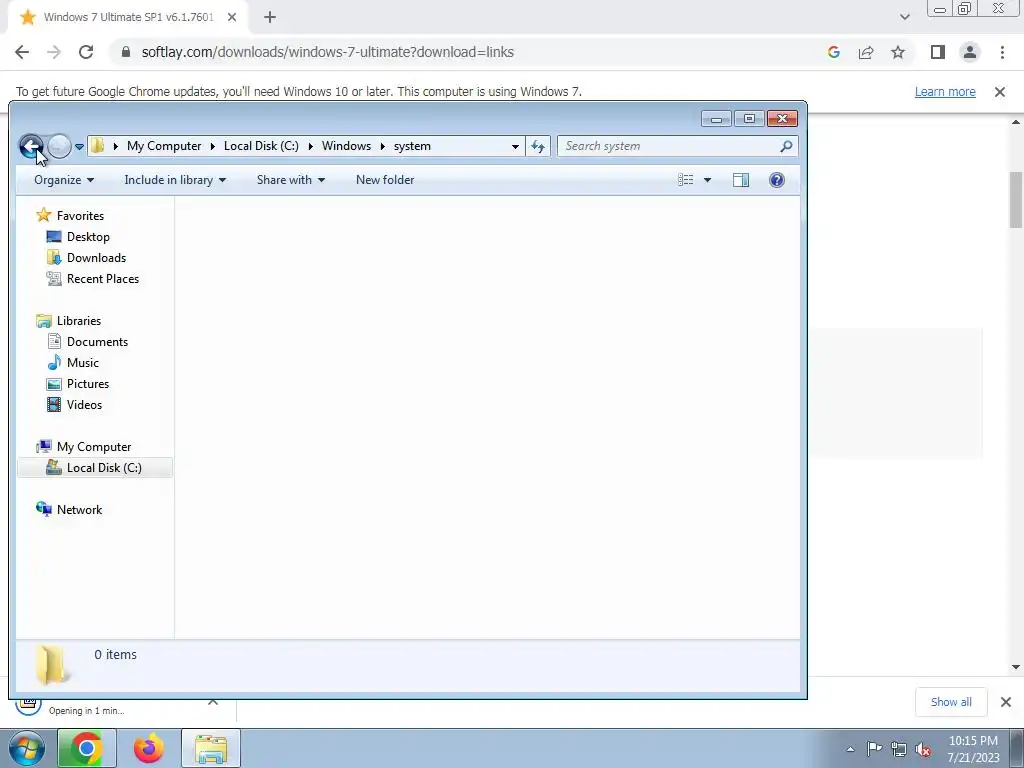This screenshot has height=768, width=1024.
Task: Click into the Search system field
Action: pyautogui.click(x=669, y=146)
